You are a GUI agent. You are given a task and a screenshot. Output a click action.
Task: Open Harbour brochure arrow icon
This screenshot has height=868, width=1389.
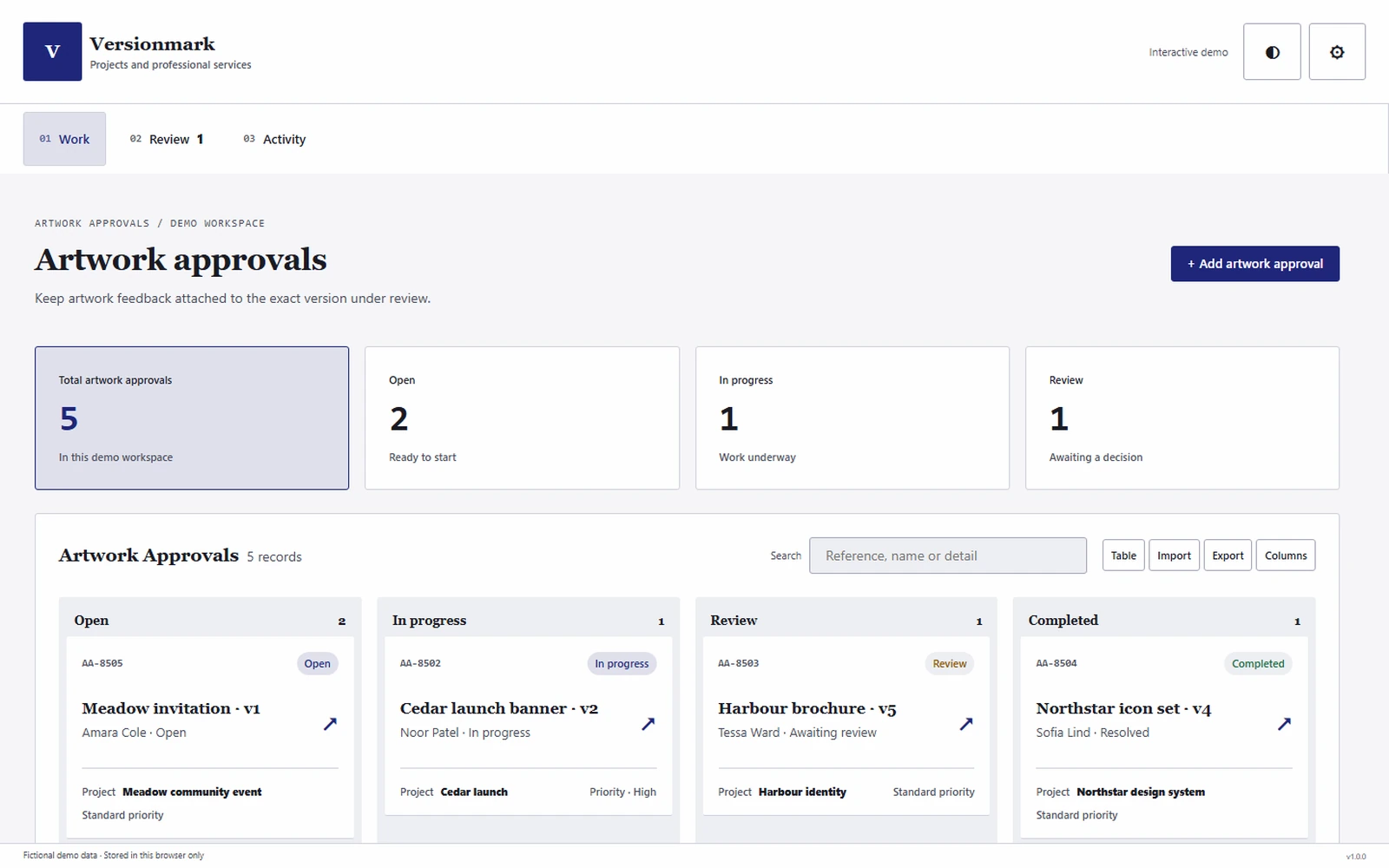966,724
